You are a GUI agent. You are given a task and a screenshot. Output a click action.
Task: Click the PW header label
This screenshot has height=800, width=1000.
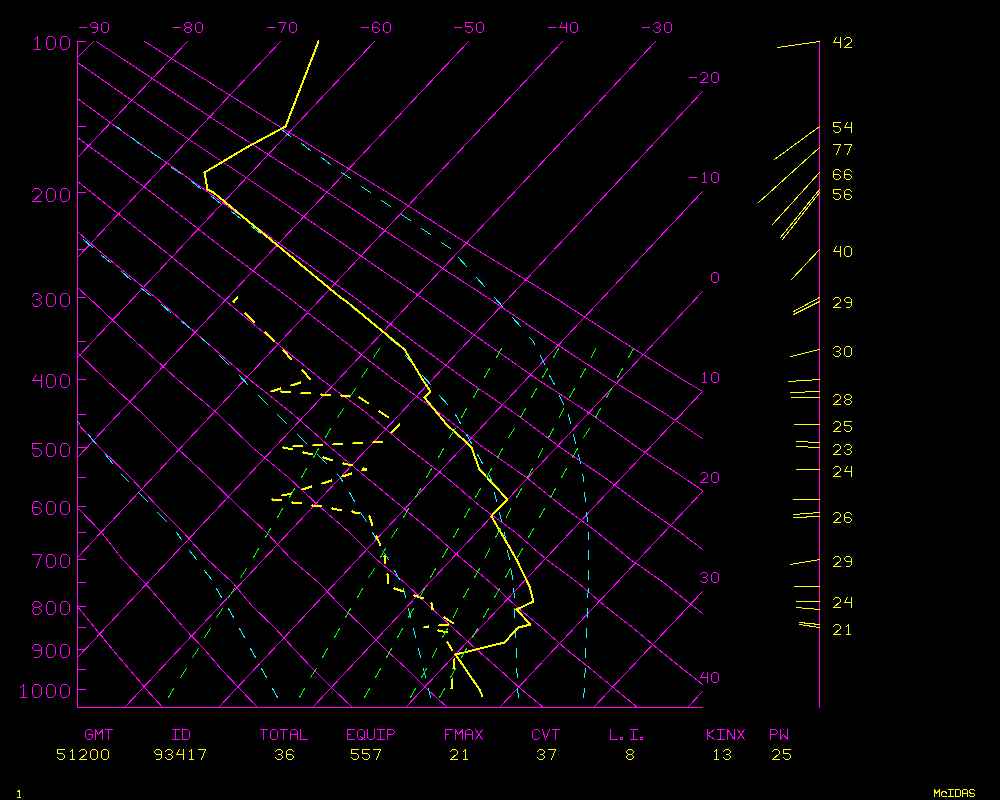(779, 735)
